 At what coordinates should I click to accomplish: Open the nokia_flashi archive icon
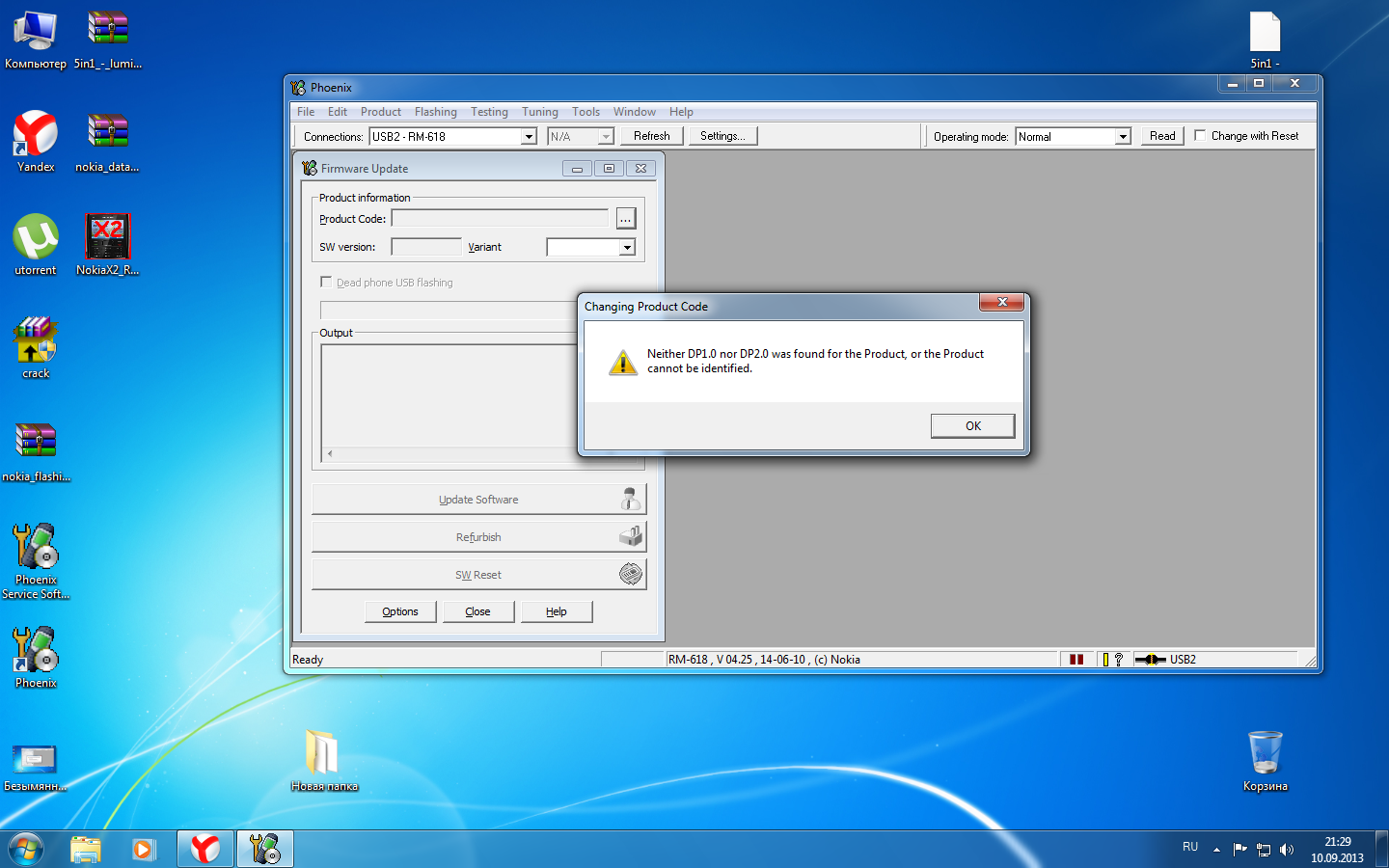[36, 451]
